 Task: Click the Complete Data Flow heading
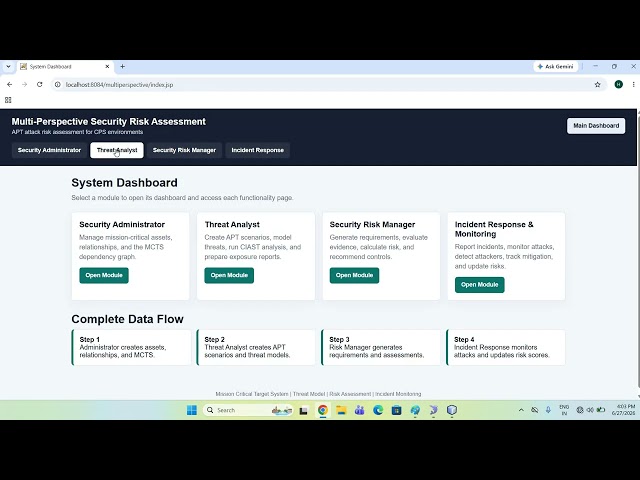[x=127, y=319]
